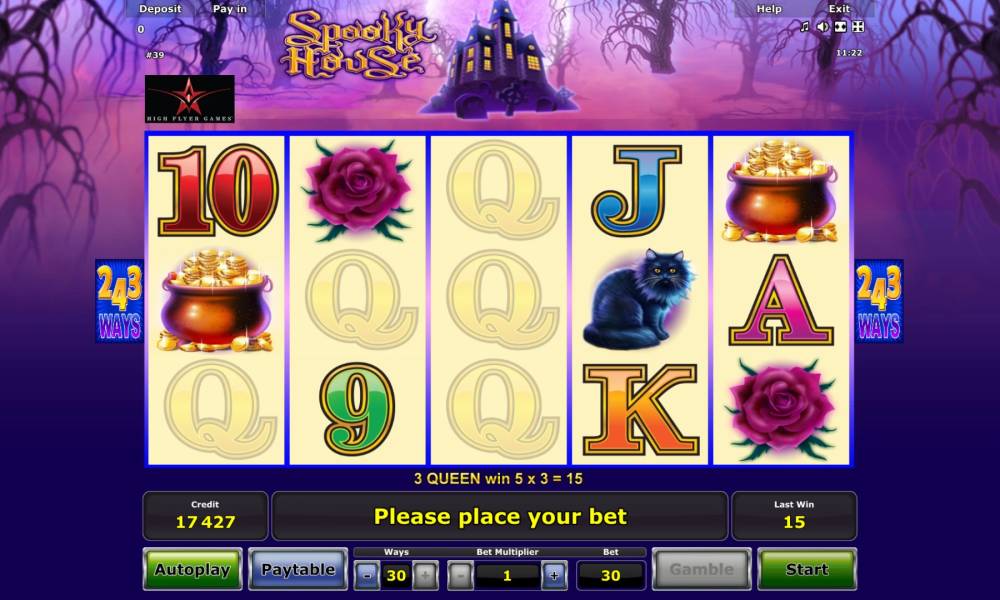The image size is (1000, 600).
Task: Start Autoplay mode
Action: click(192, 569)
